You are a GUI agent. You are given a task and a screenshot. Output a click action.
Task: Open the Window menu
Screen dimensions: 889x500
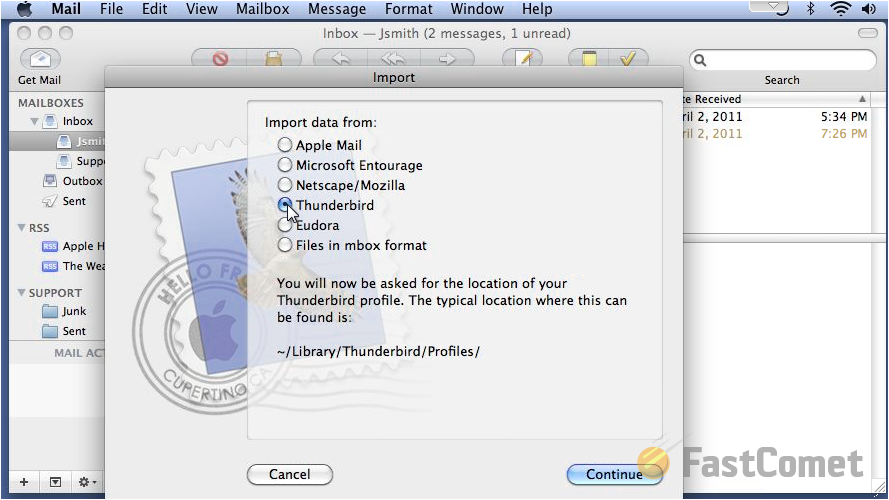pyautogui.click(x=477, y=9)
